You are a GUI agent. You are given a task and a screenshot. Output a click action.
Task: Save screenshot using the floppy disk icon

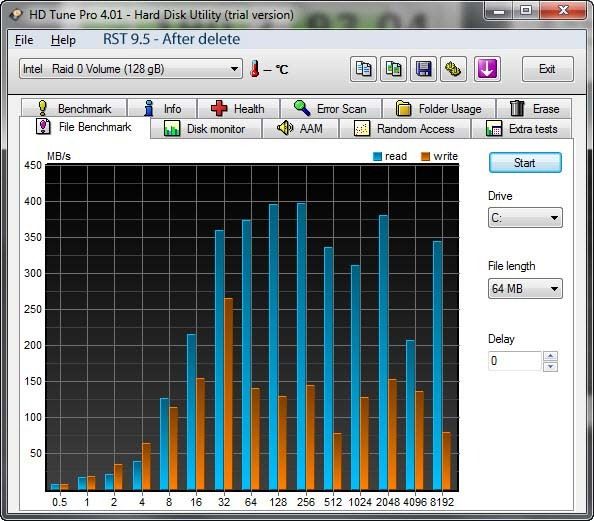[423, 69]
